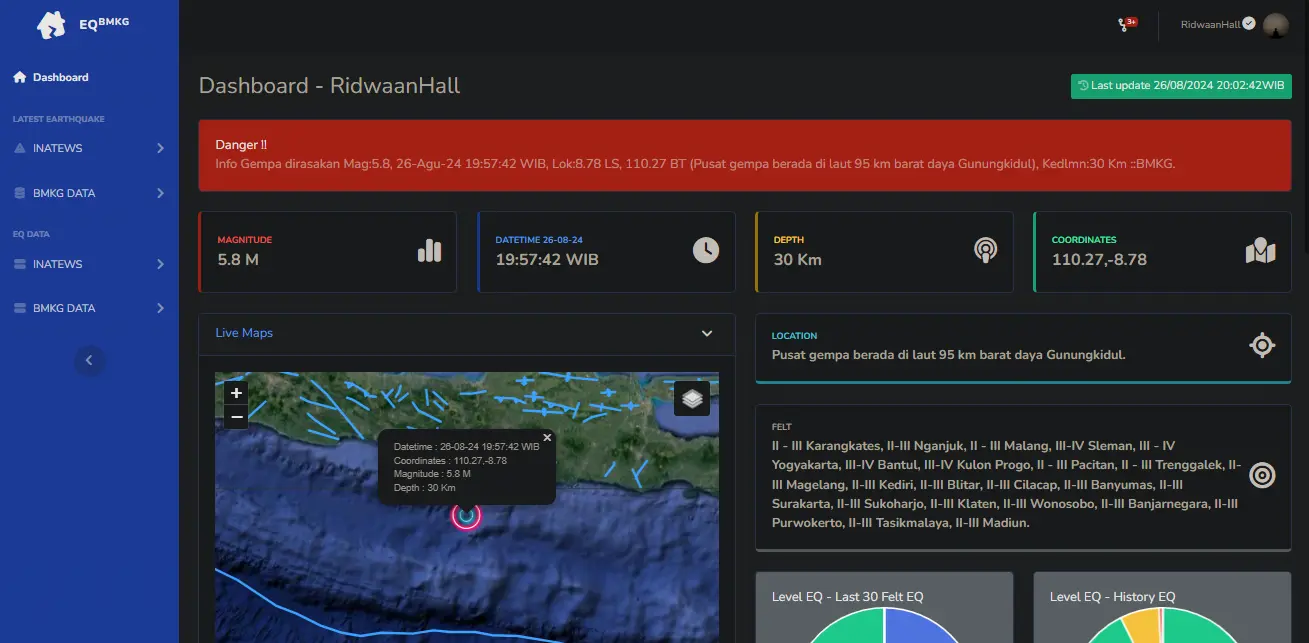Click the 110.27,-8.78 coordinates value
The image size is (1309, 643).
[1099, 260]
